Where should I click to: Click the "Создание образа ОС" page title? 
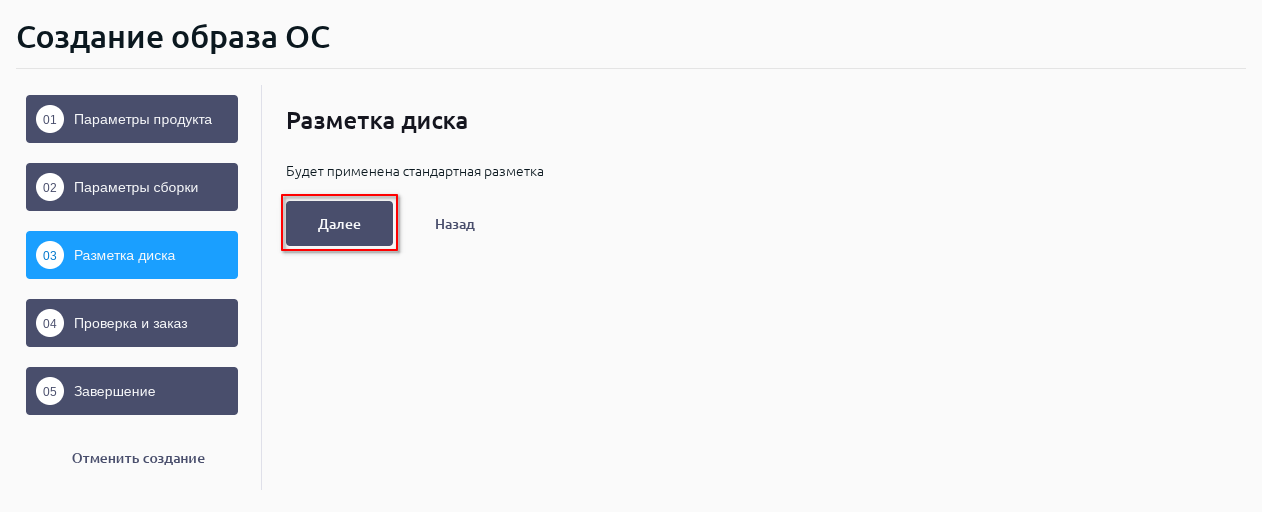tap(173, 37)
